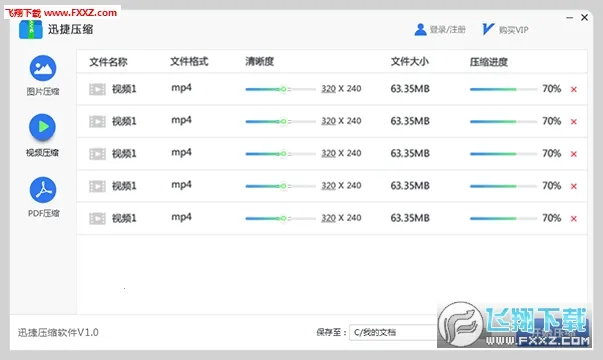Screen dimensions: 603x360
Task: Remove the first 视频1 row with red X
Action: 574,89
